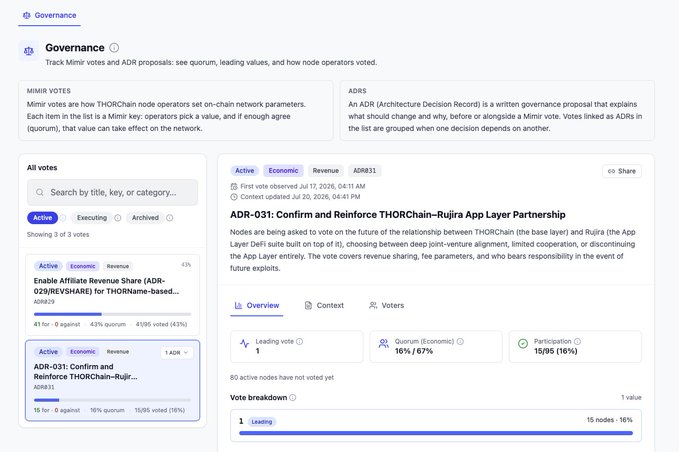The image size is (679, 452).
Task: Click the '1 value' label
Action: click(631, 397)
